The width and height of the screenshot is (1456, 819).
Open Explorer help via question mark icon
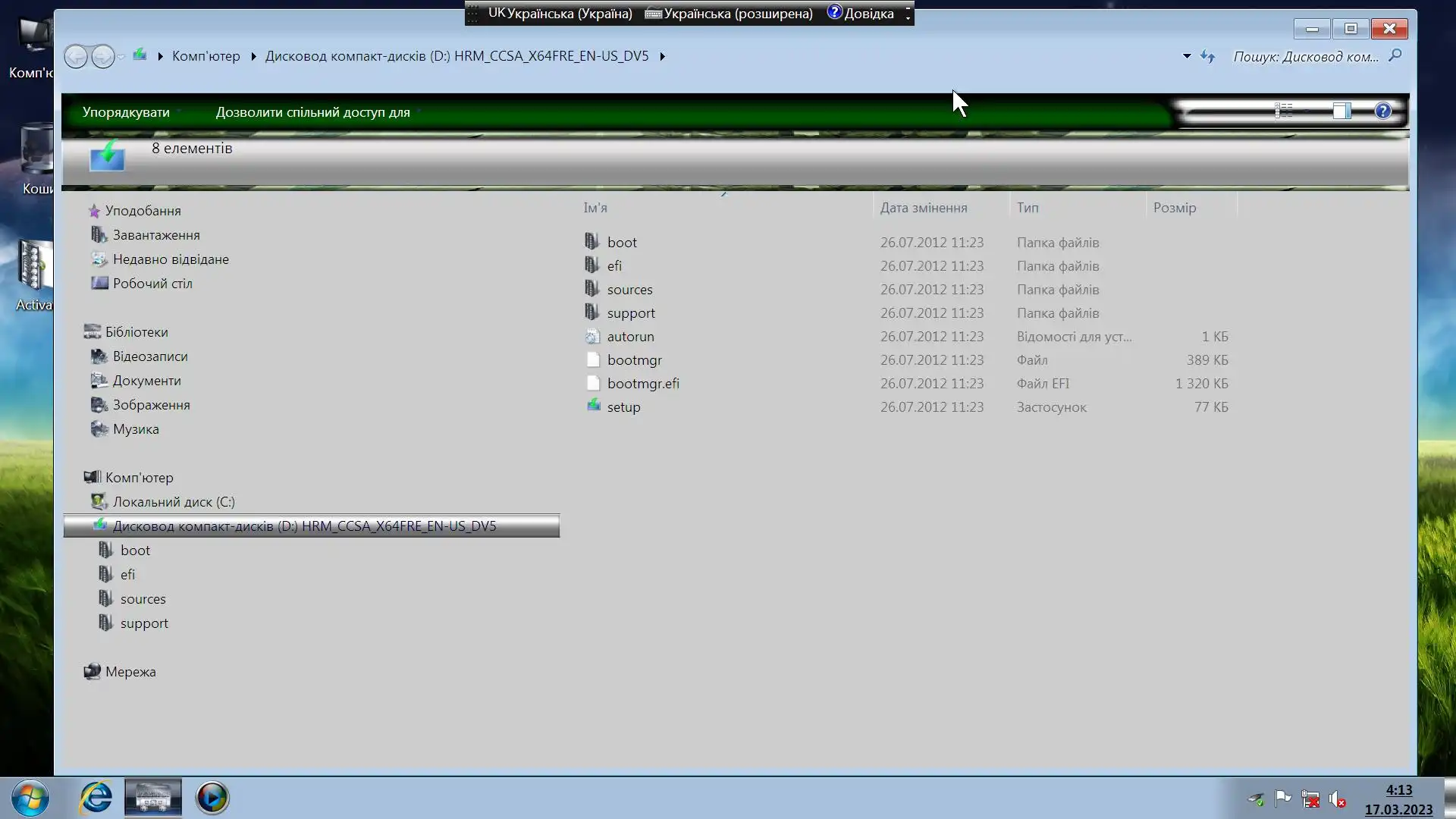pyautogui.click(x=1382, y=111)
